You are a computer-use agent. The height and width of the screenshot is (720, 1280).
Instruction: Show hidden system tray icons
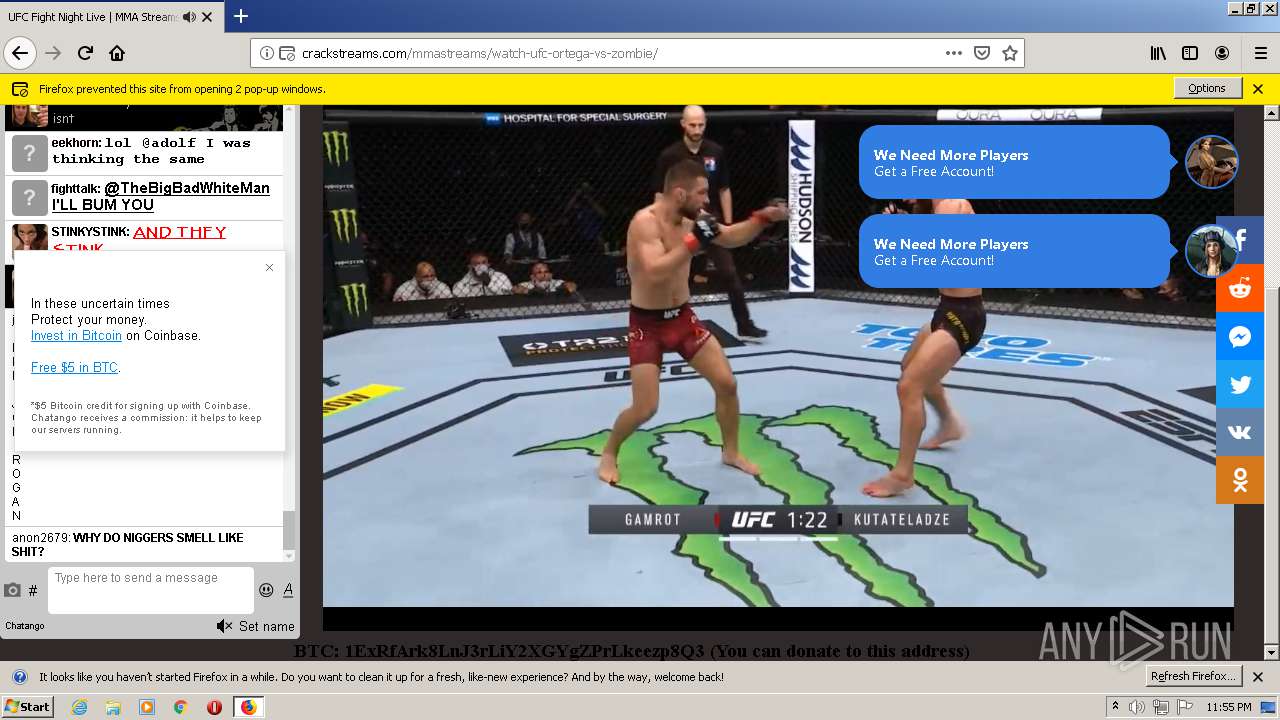click(1115, 707)
